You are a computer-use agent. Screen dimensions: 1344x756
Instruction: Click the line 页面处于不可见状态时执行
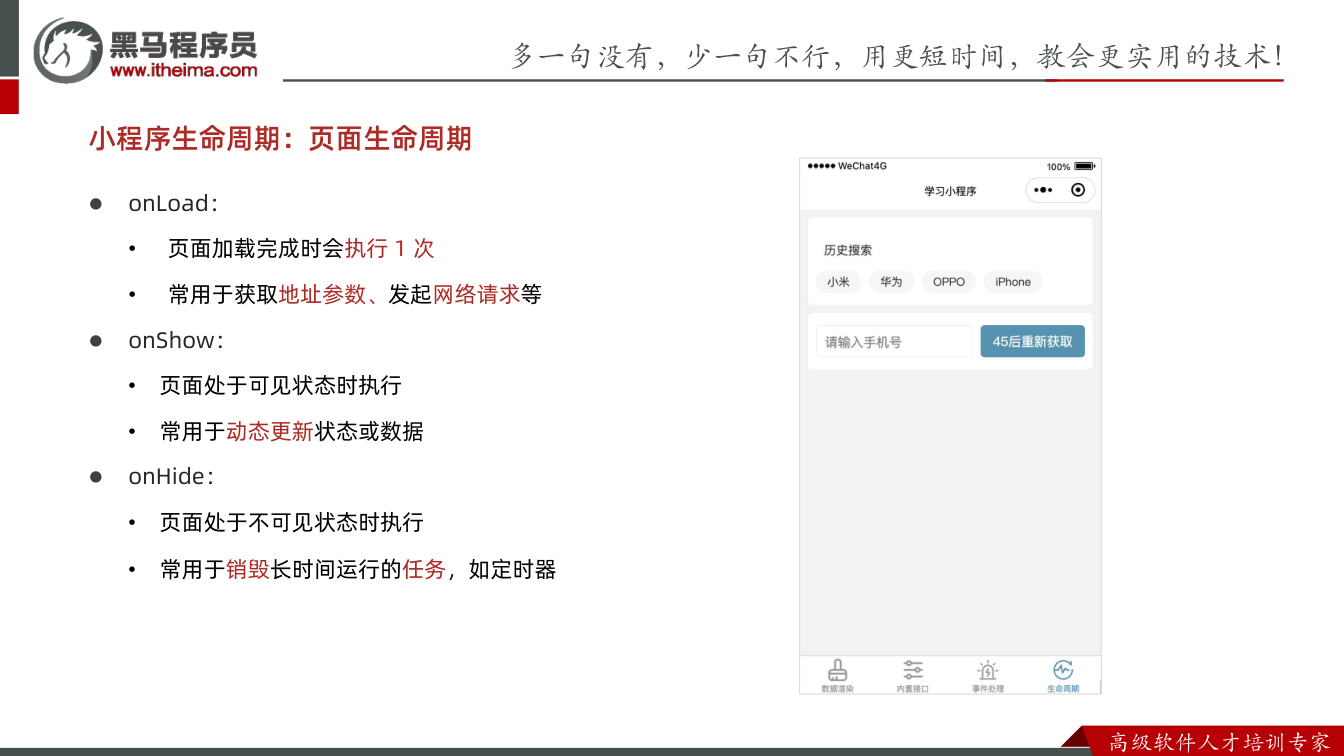292,522
